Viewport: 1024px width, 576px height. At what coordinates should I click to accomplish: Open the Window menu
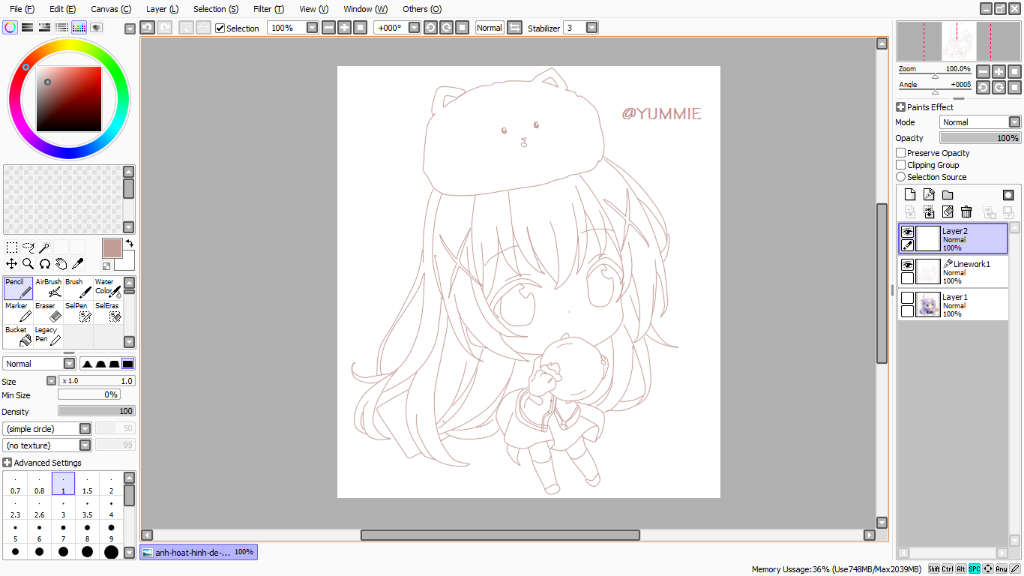click(x=365, y=9)
